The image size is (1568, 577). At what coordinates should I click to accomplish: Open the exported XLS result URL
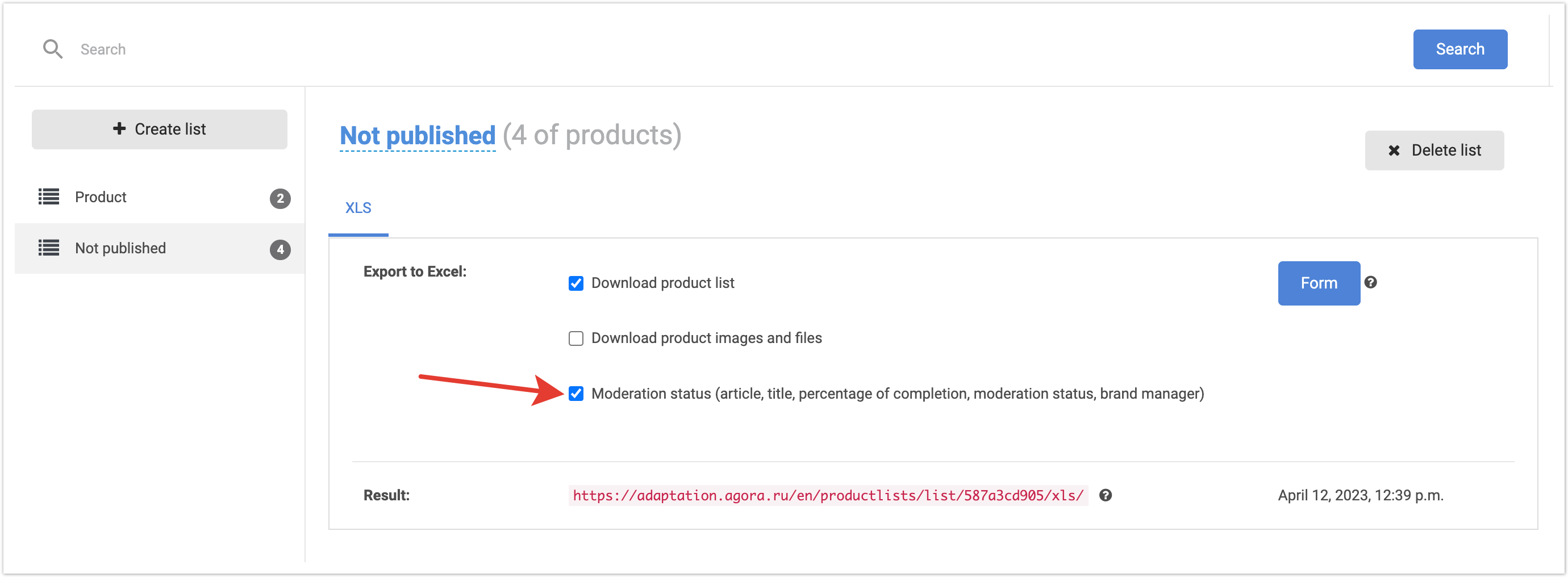(827, 495)
